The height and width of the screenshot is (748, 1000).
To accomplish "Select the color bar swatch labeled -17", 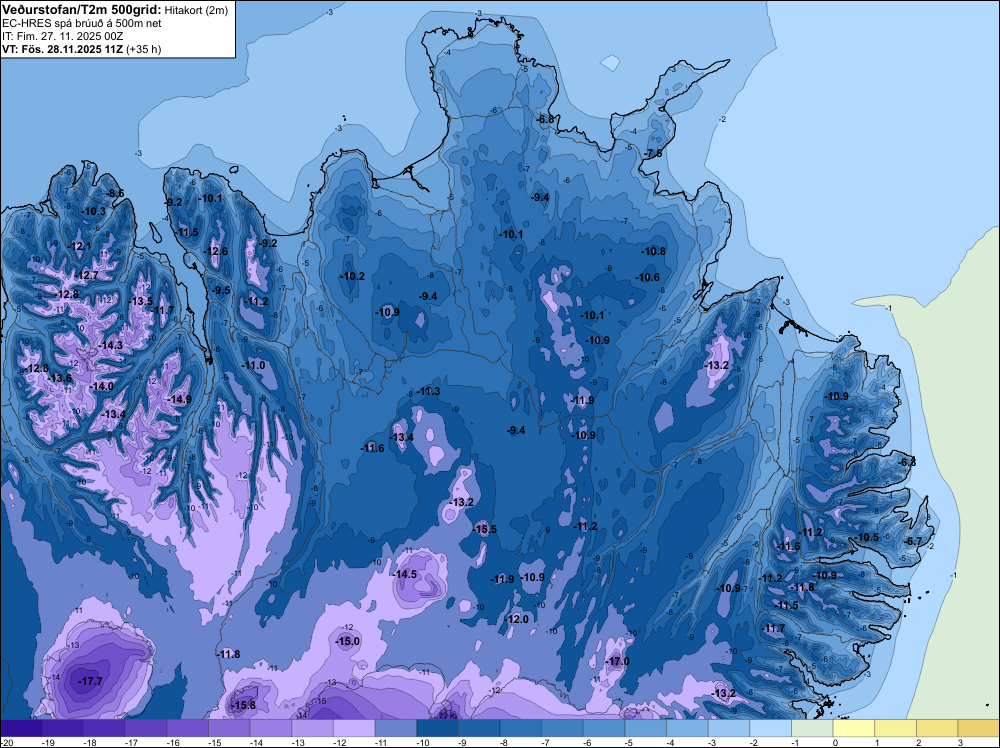I will [x=145, y=728].
